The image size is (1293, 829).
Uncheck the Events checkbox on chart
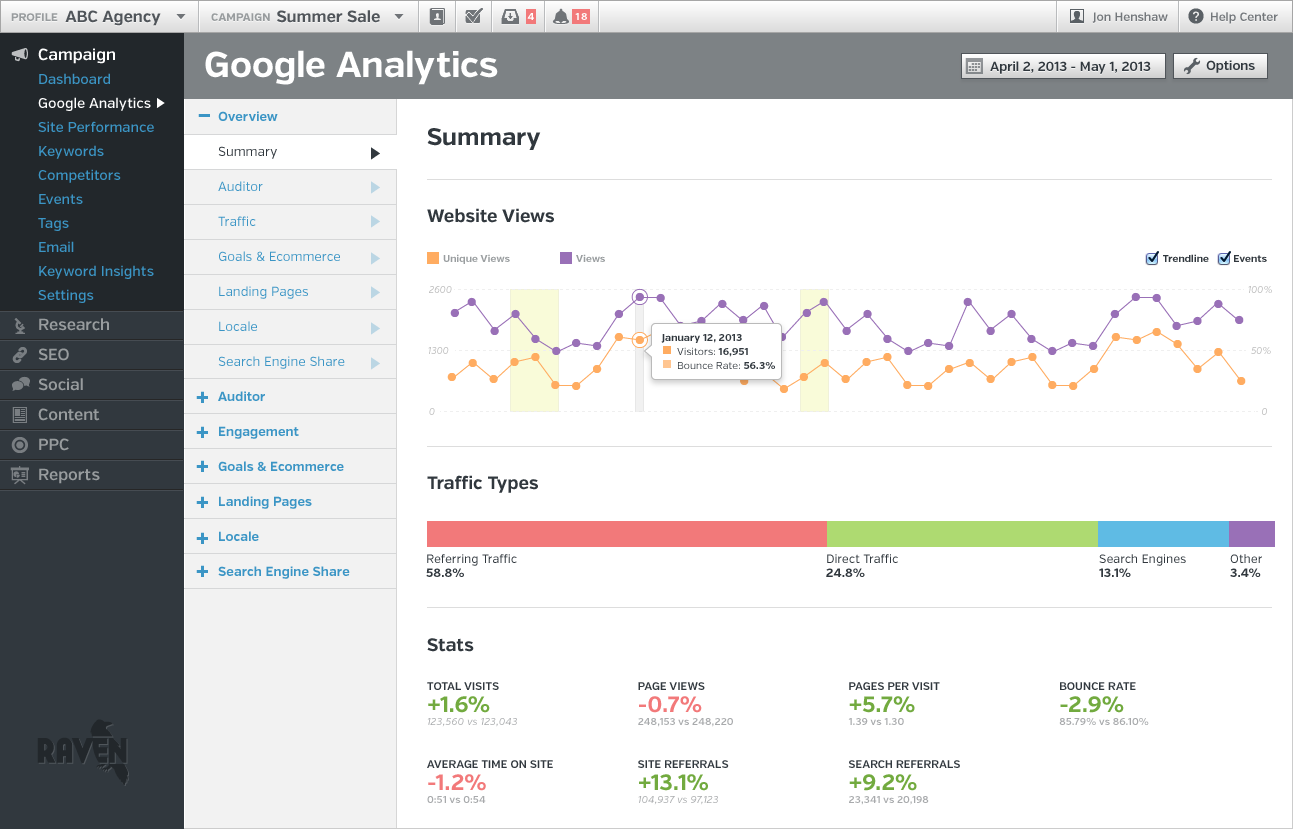(1224, 259)
